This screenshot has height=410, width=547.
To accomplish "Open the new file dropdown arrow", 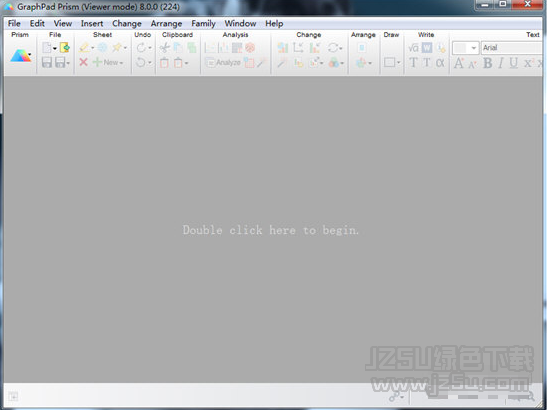I will (x=55, y=48).
